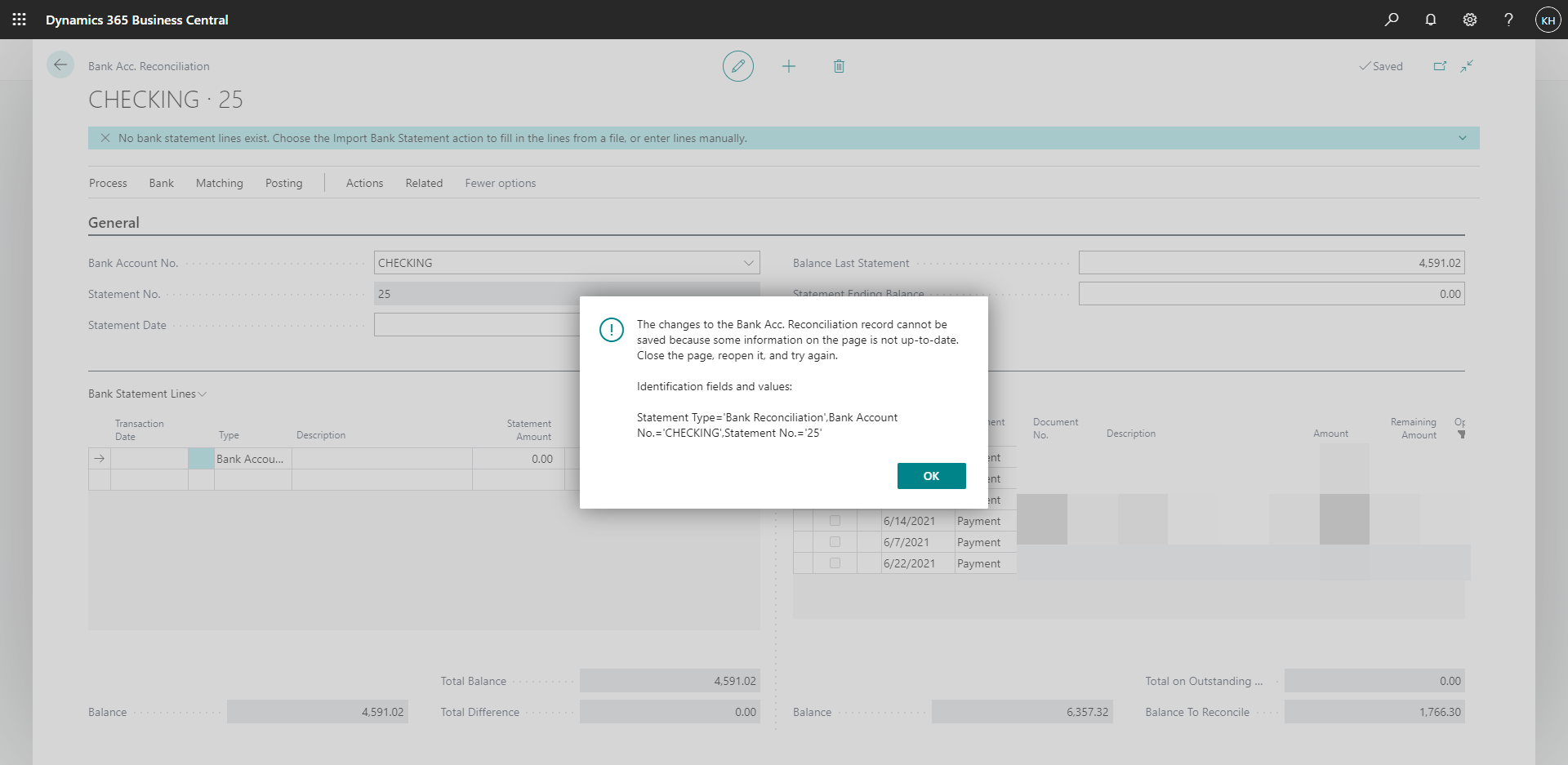
Task: Tick the checkbox for 6/14/2021 payment
Action: point(835,521)
